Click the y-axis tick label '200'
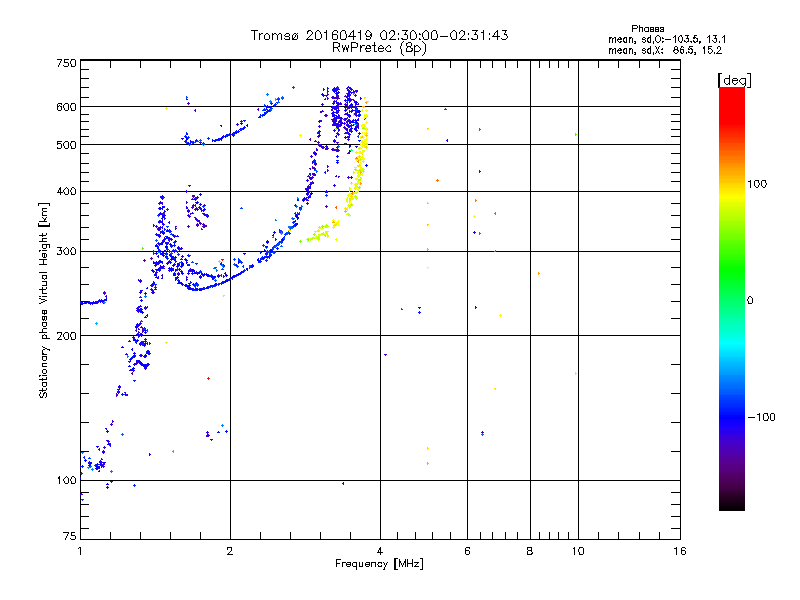This screenshot has width=800, height=600. [66, 336]
